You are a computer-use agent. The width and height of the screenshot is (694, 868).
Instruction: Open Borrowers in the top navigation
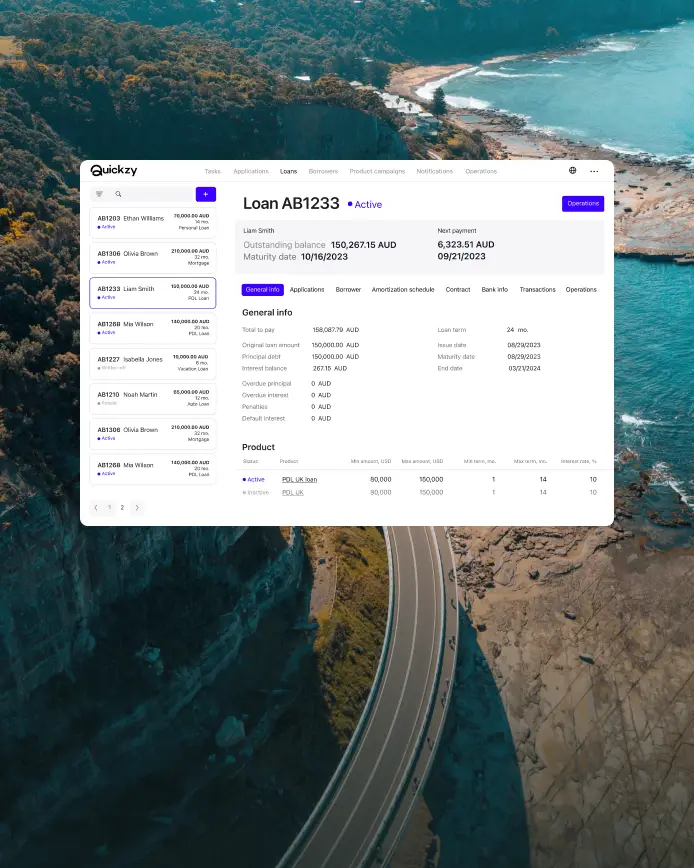pyautogui.click(x=323, y=171)
